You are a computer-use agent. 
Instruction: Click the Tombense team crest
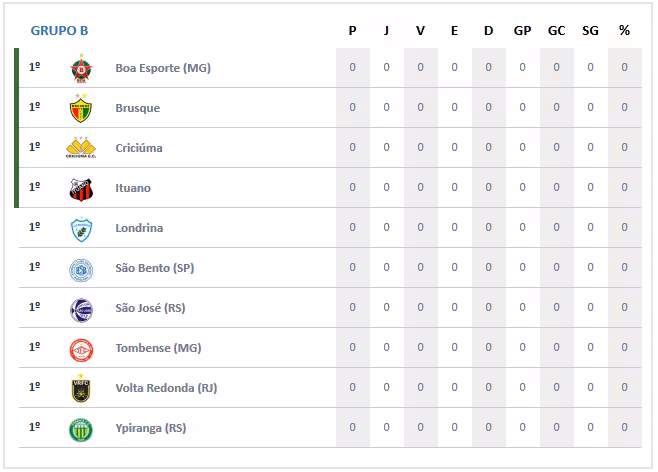[81, 348]
